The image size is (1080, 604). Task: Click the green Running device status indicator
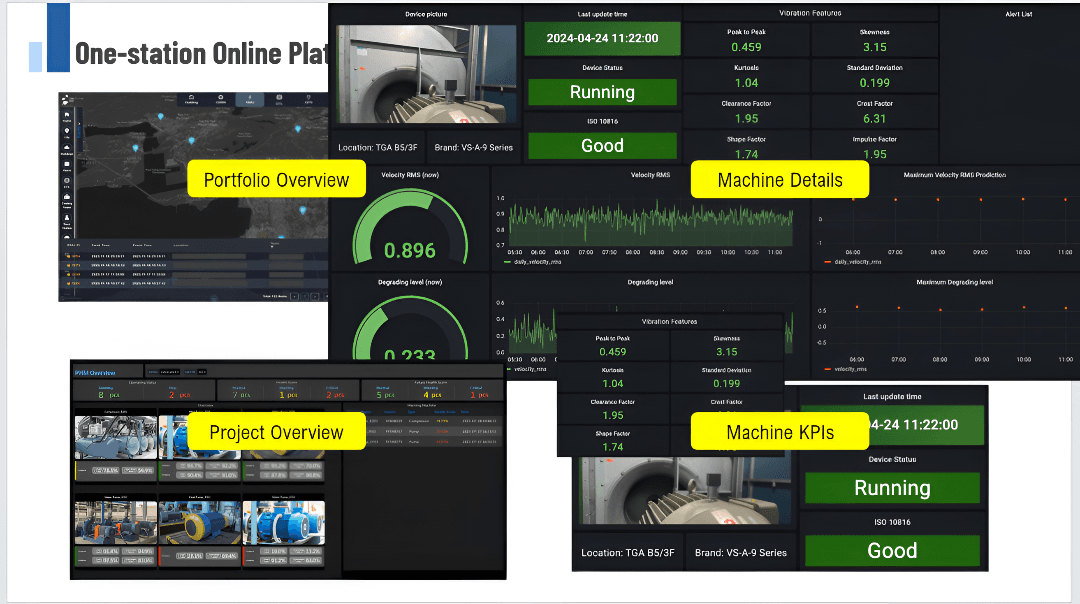(602, 91)
